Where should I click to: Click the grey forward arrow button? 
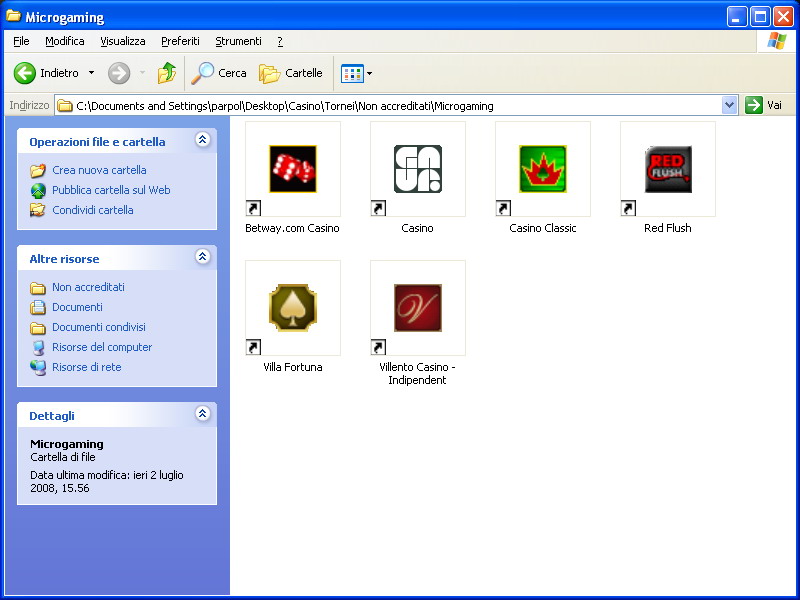(x=119, y=73)
